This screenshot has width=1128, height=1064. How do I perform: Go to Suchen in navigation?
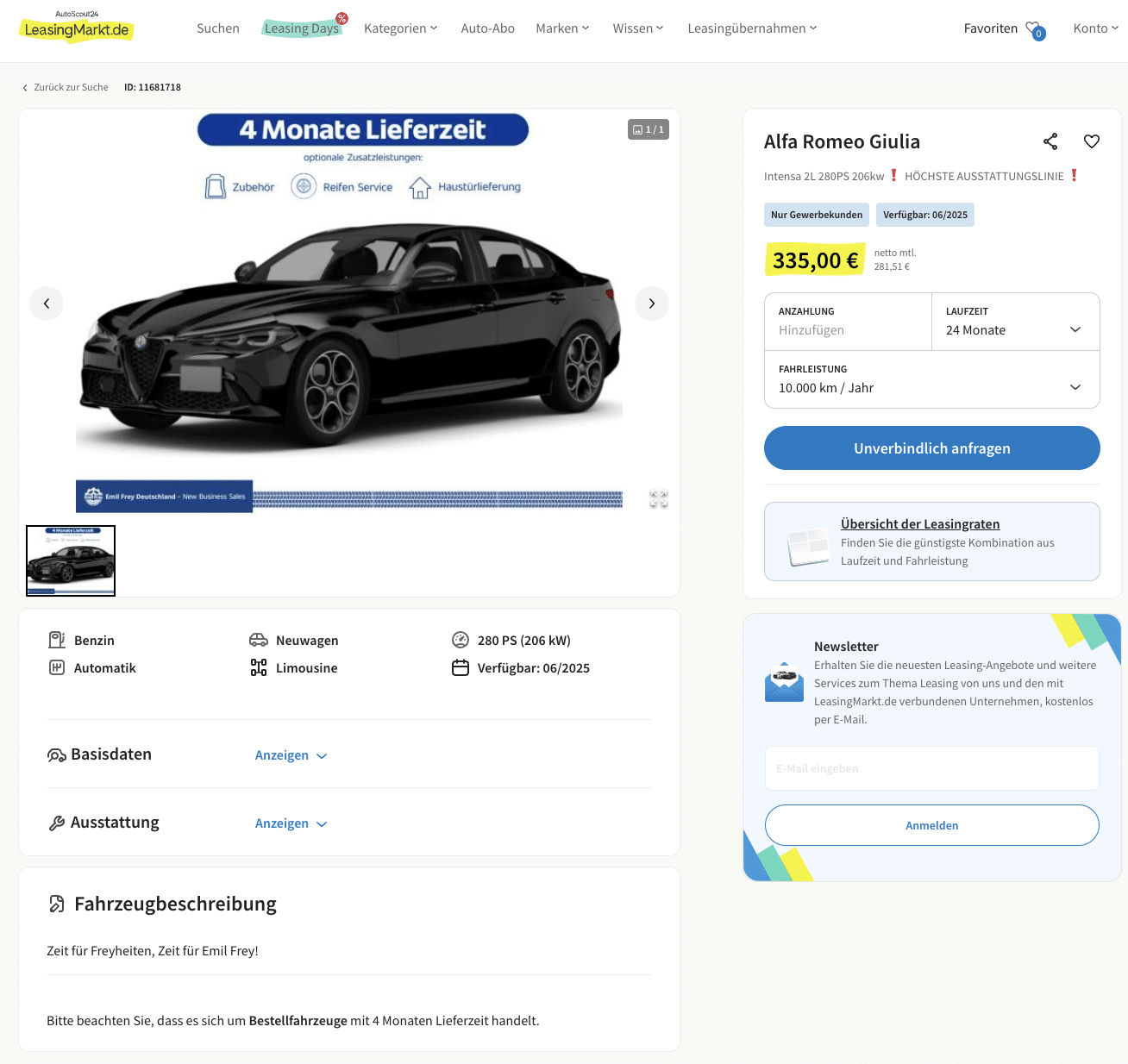(218, 28)
